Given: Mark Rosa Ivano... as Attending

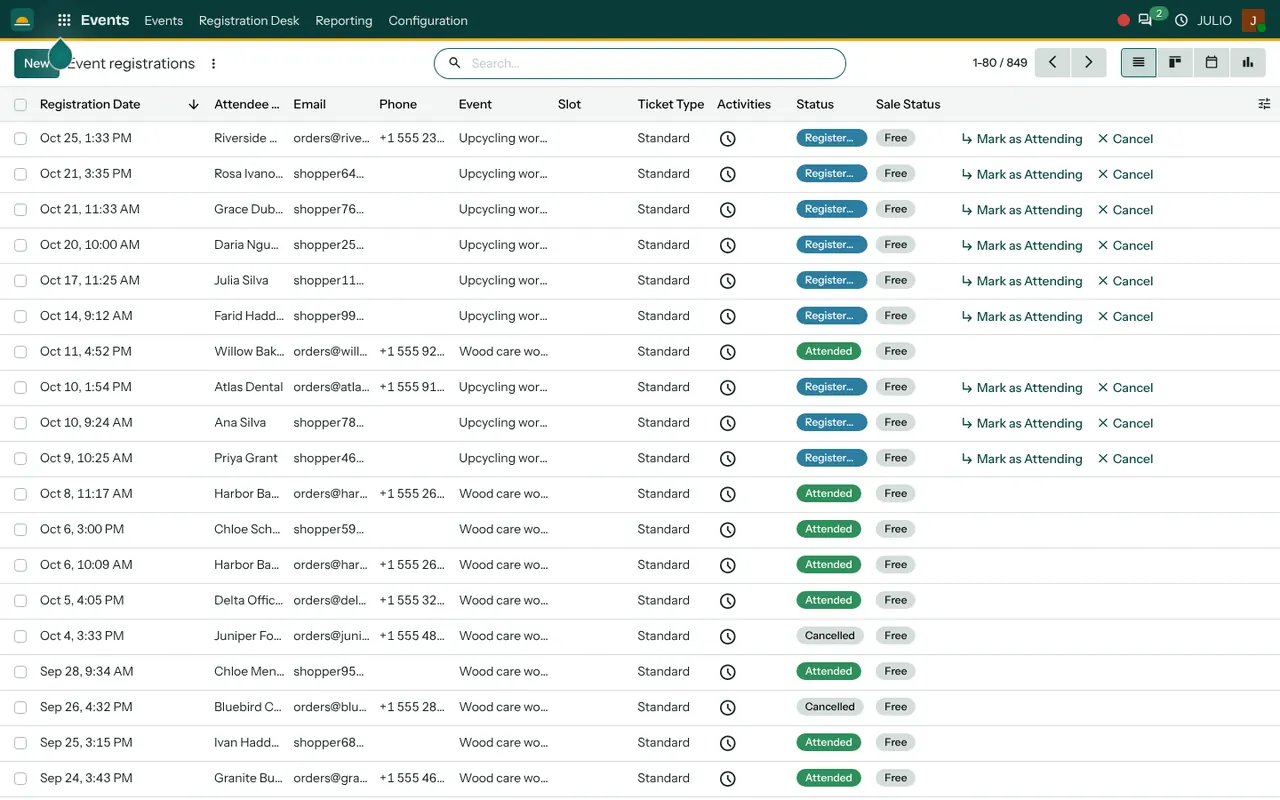Looking at the screenshot, I should (x=1022, y=174).
